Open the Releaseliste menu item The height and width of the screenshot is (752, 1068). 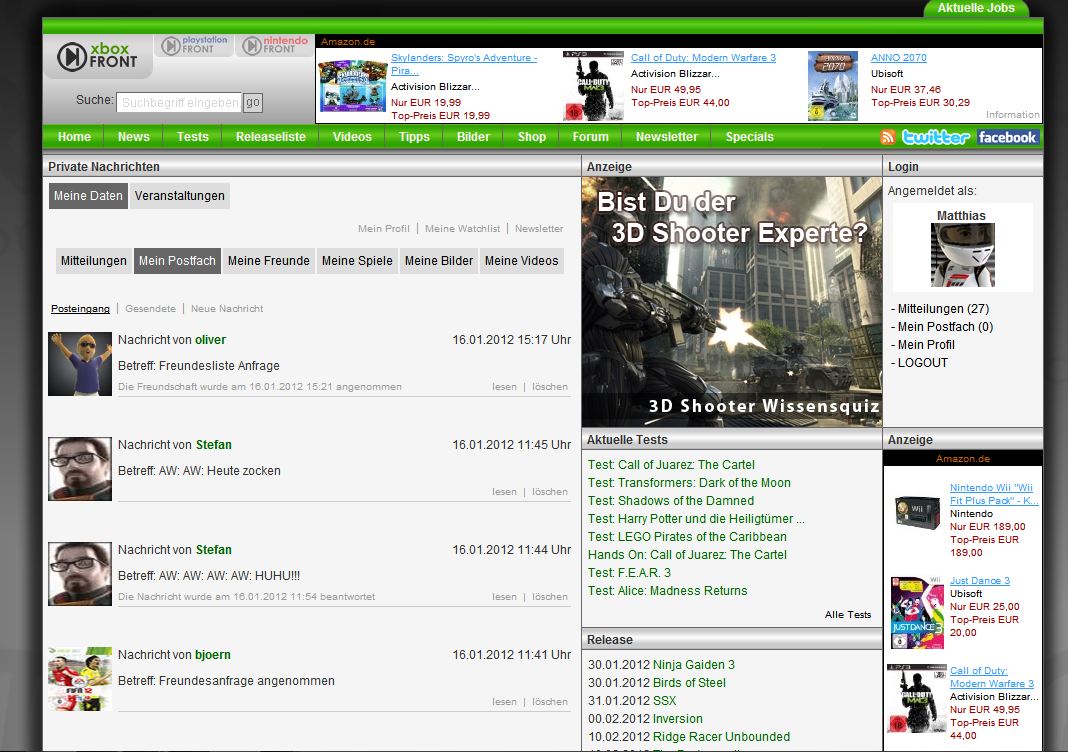271,137
